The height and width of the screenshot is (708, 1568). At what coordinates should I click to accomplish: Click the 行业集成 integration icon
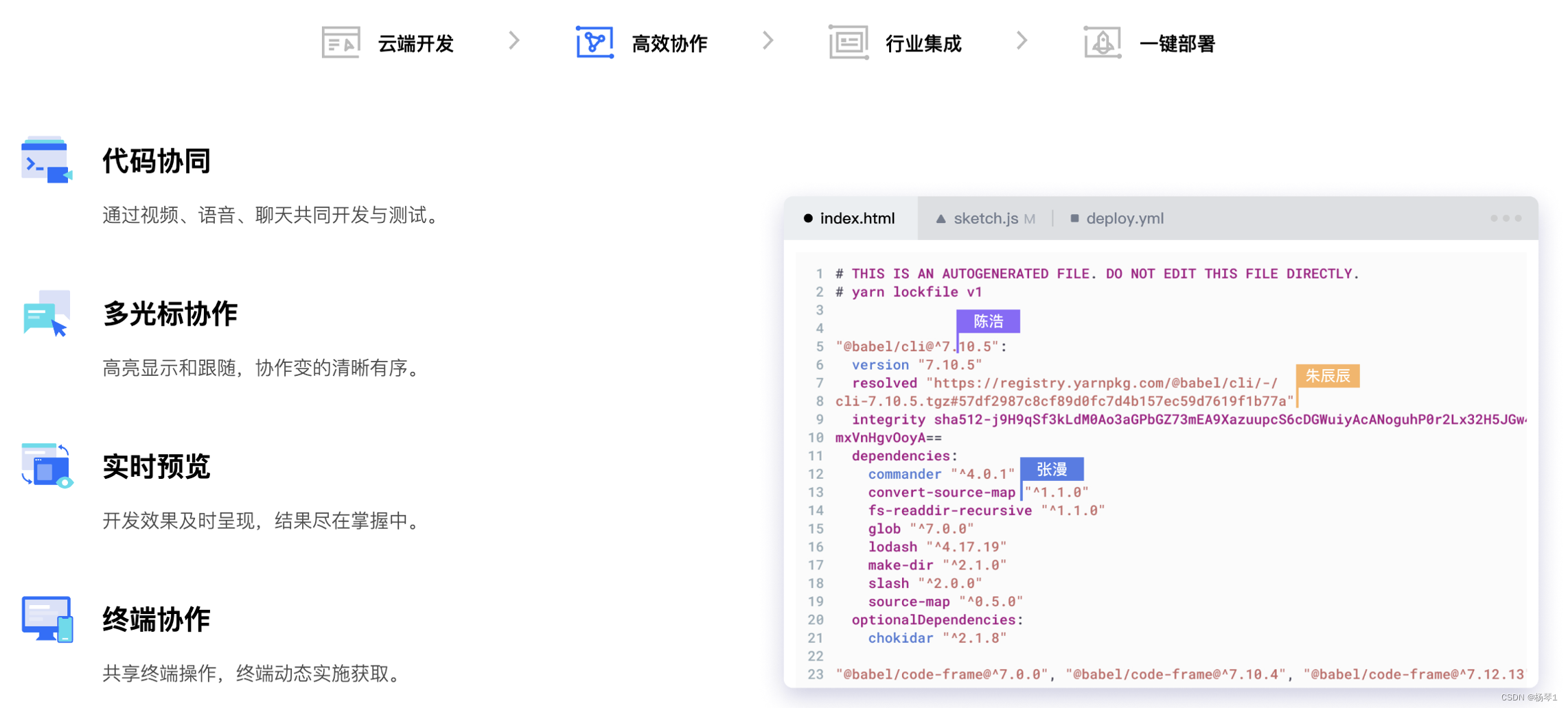(x=849, y=43)
